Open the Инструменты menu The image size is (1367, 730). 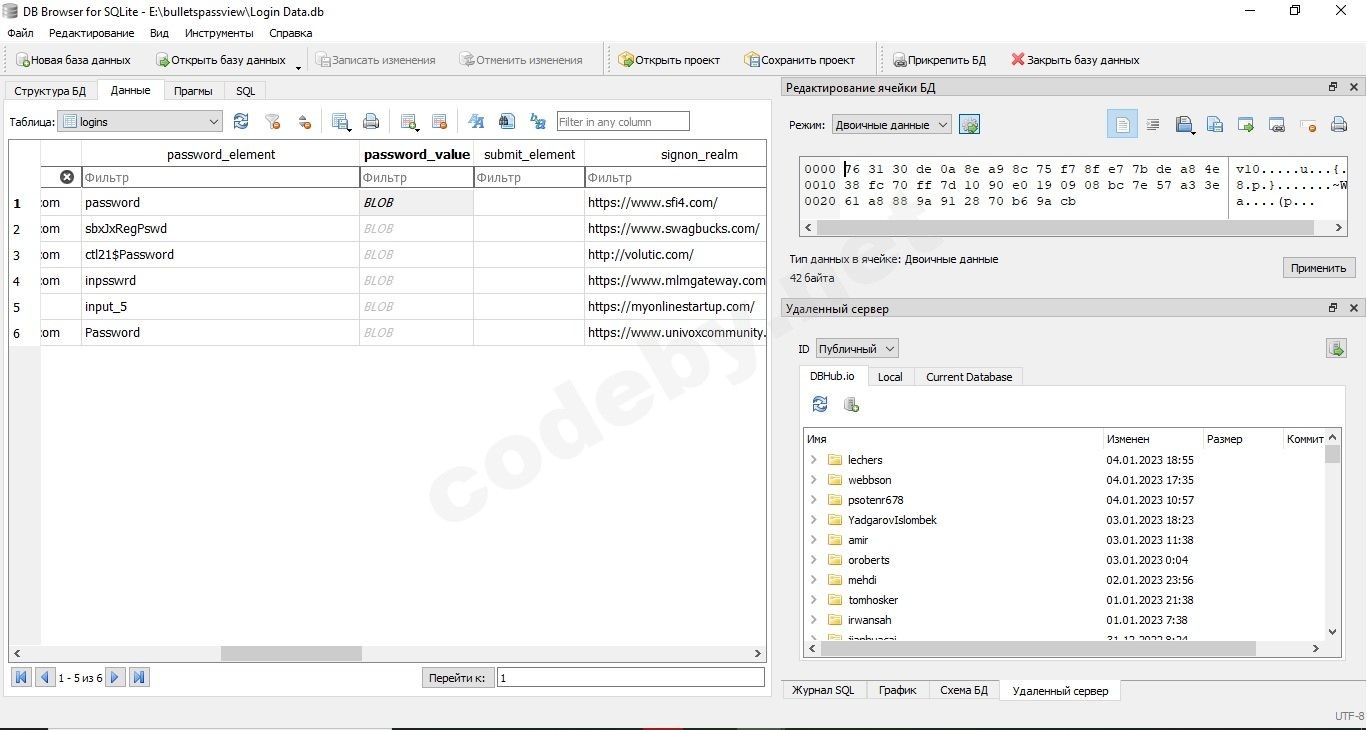pos(219,33)
